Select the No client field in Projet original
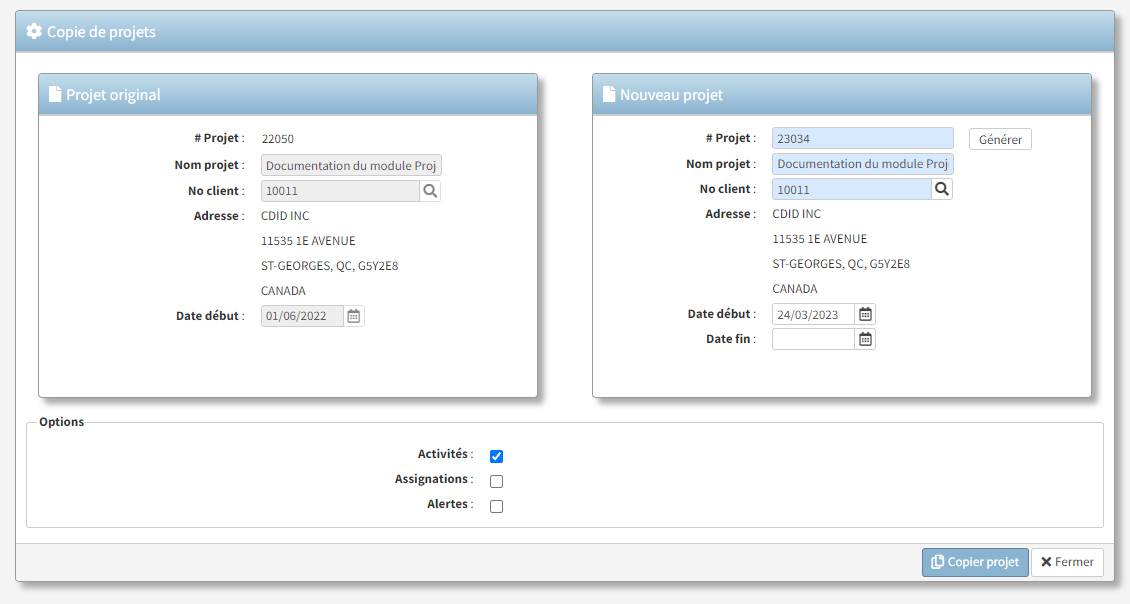 tap(340, 190)
